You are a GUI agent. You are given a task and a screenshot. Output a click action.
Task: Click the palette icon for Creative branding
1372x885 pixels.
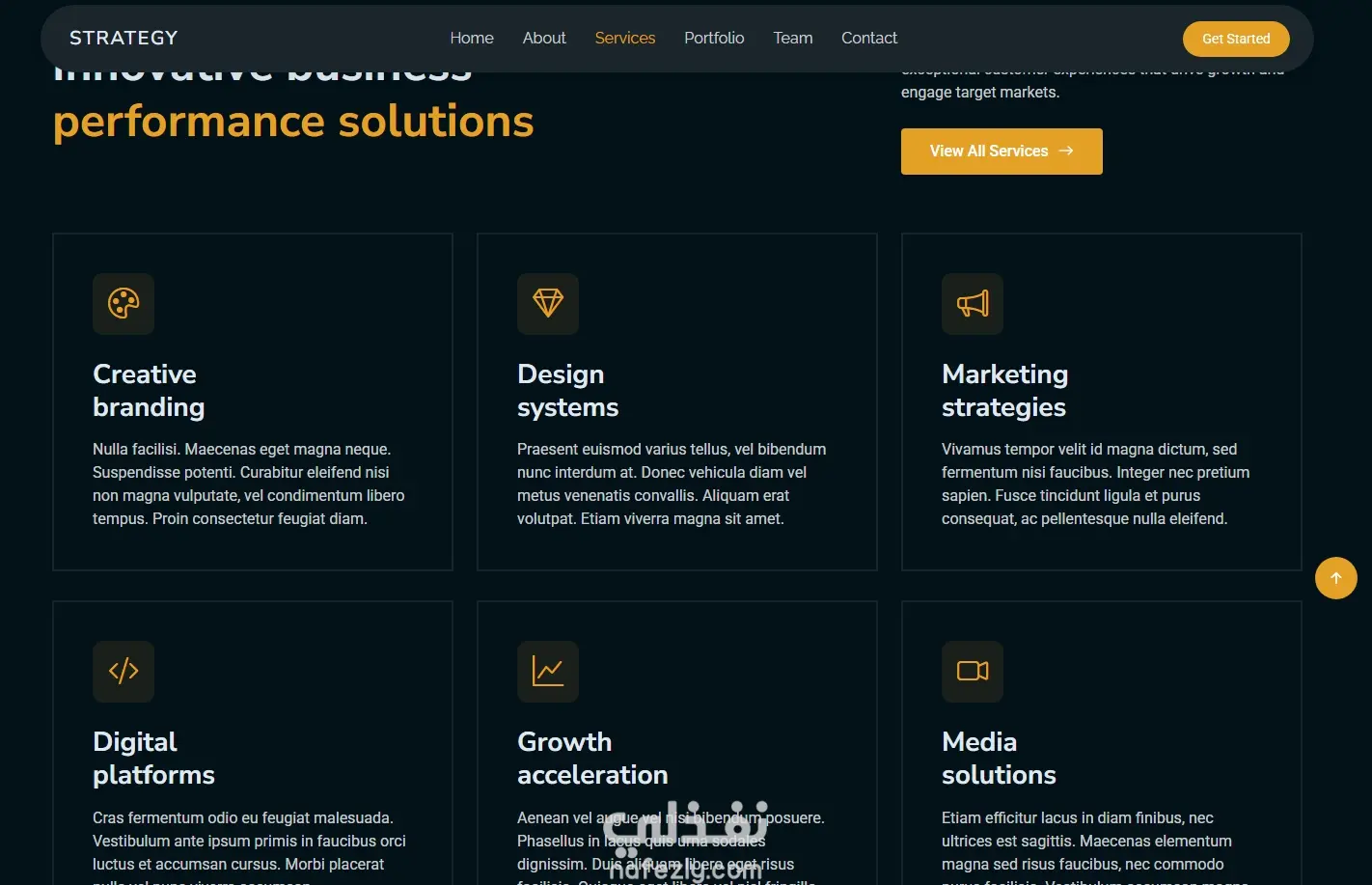pyautogui.click(x=123, y=303)
